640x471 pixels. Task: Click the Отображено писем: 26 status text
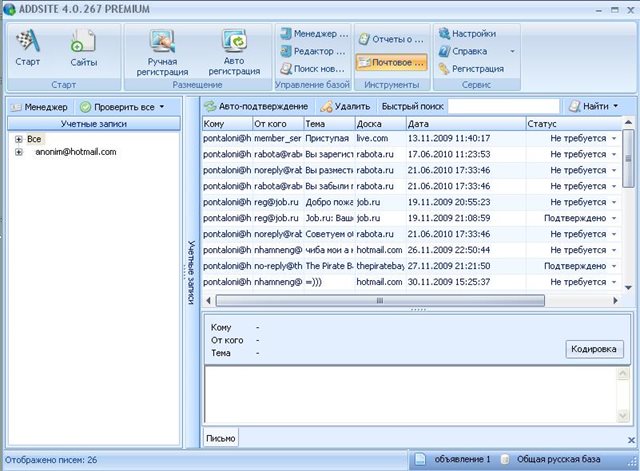51,460
